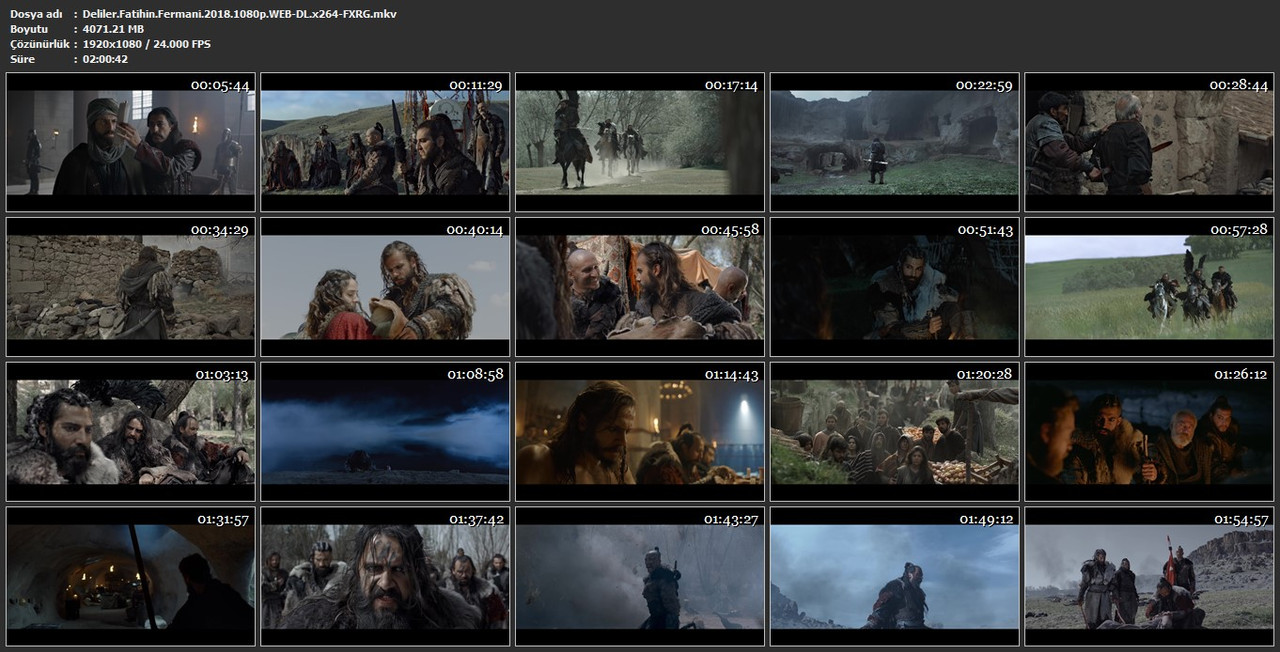
Task: Open the frame stamped 00:40:14
Action: 385,287
